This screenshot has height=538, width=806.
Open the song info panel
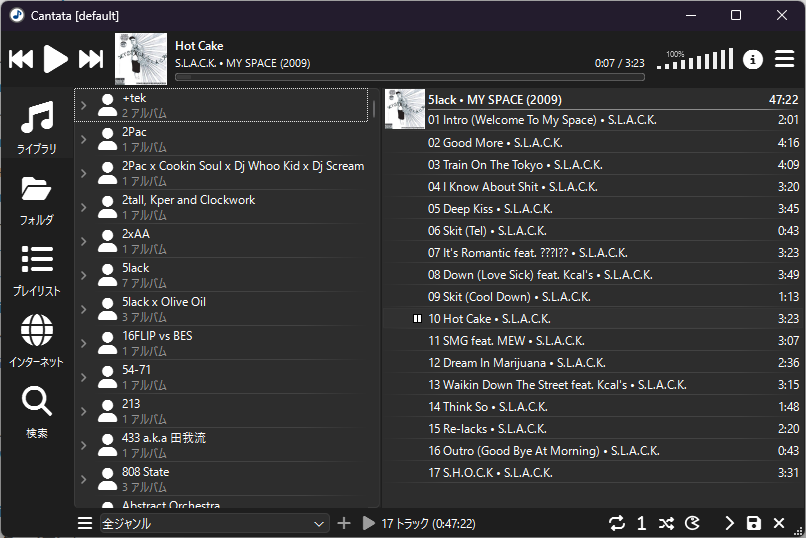pos(753,60)
